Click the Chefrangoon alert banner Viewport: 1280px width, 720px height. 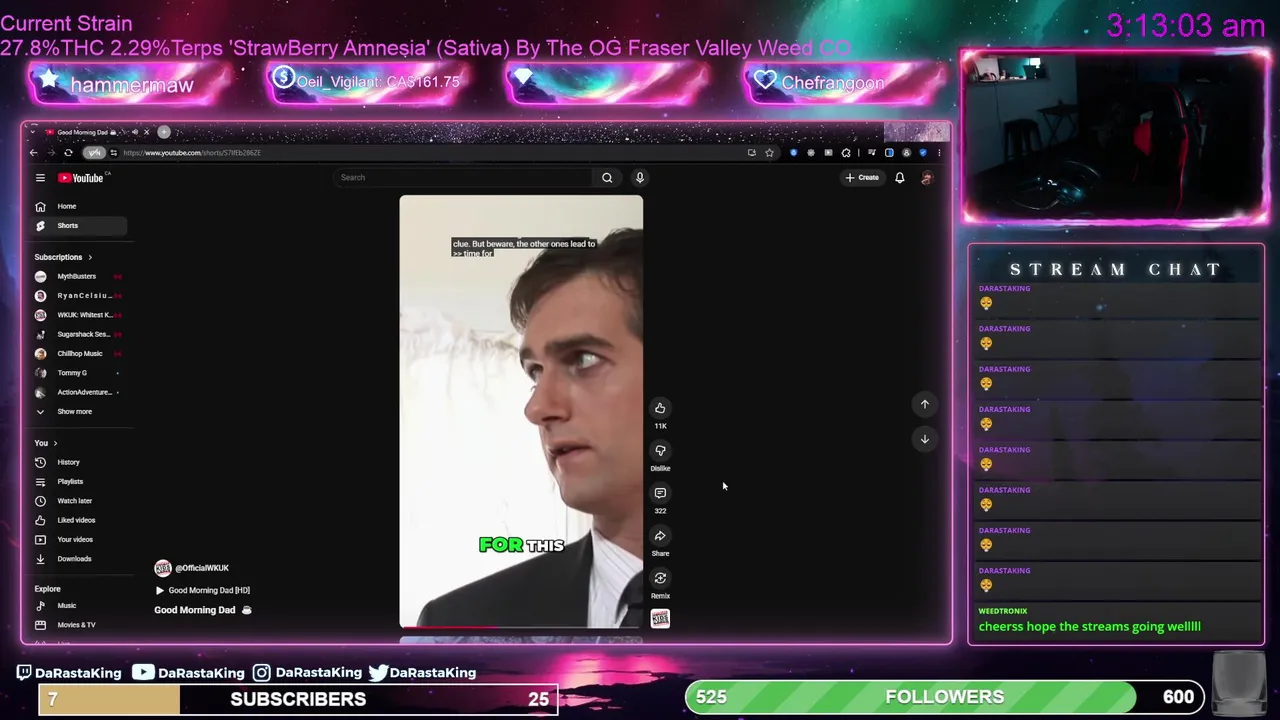coord(846,84)
